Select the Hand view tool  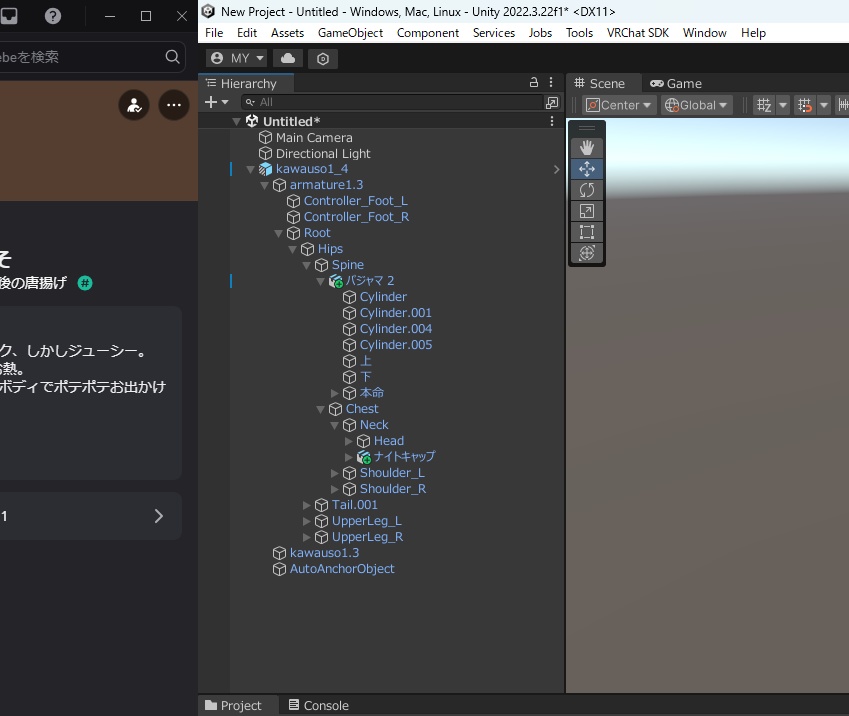tap(587, 147)
